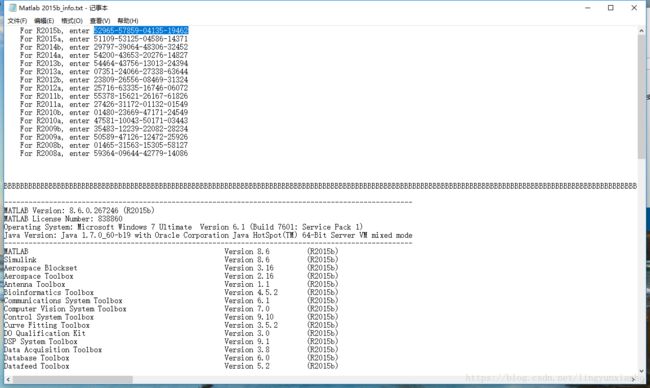Click the serial key in the R2009b row
650x388 pixels.
pos(141,129)
